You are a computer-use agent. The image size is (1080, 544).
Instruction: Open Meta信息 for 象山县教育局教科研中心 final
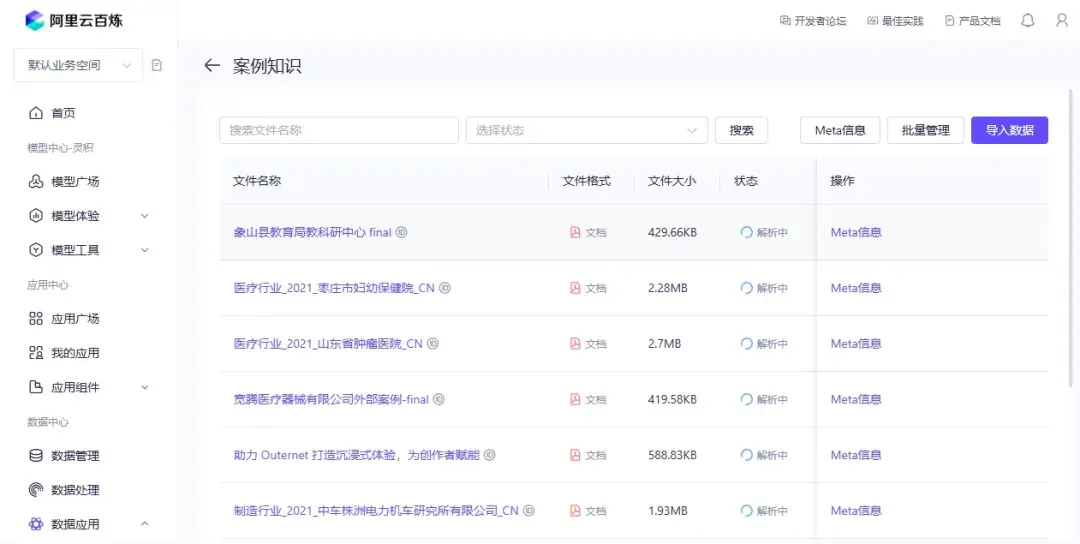pyautogui.click(x=856, y=232)
